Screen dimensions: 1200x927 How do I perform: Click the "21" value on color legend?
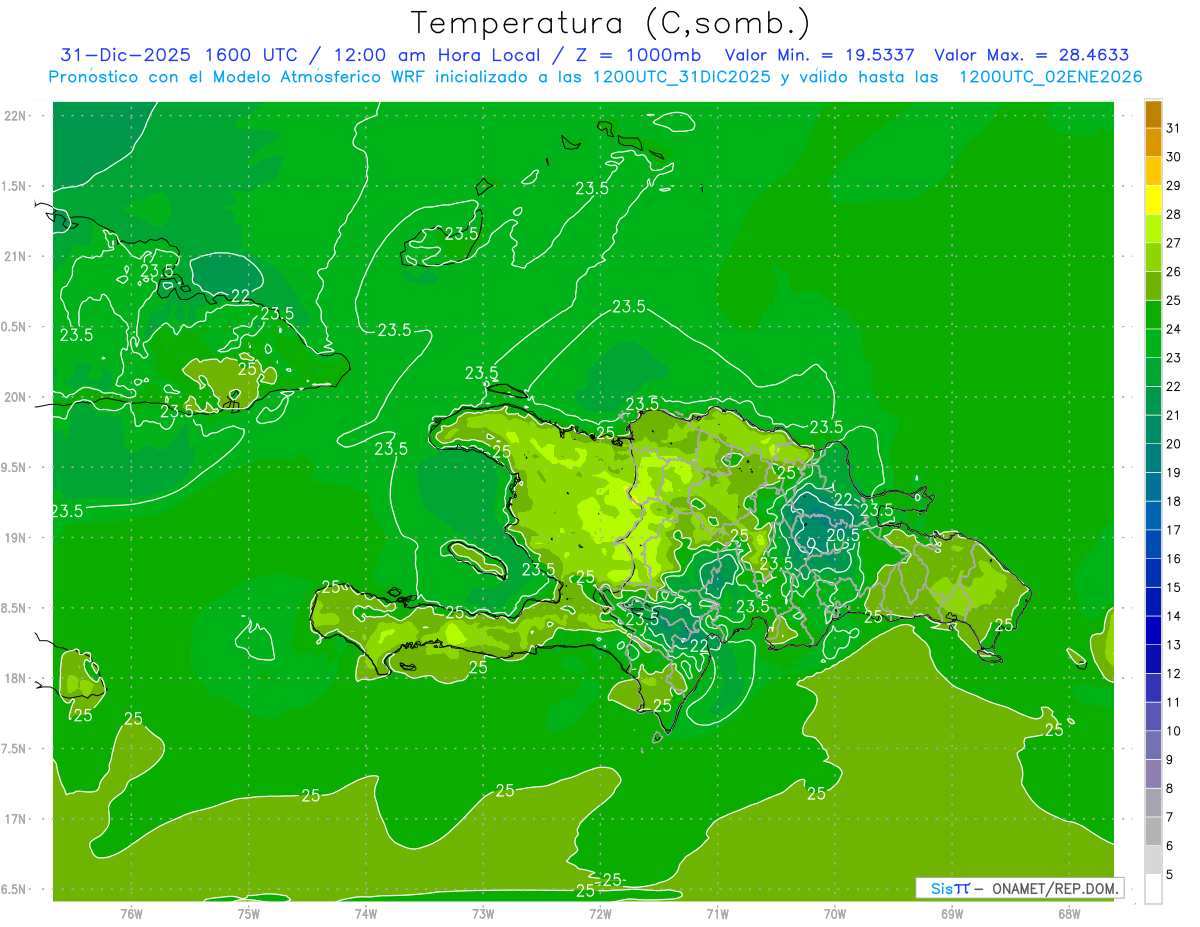pyautogui.click(x=1173, y=415)
